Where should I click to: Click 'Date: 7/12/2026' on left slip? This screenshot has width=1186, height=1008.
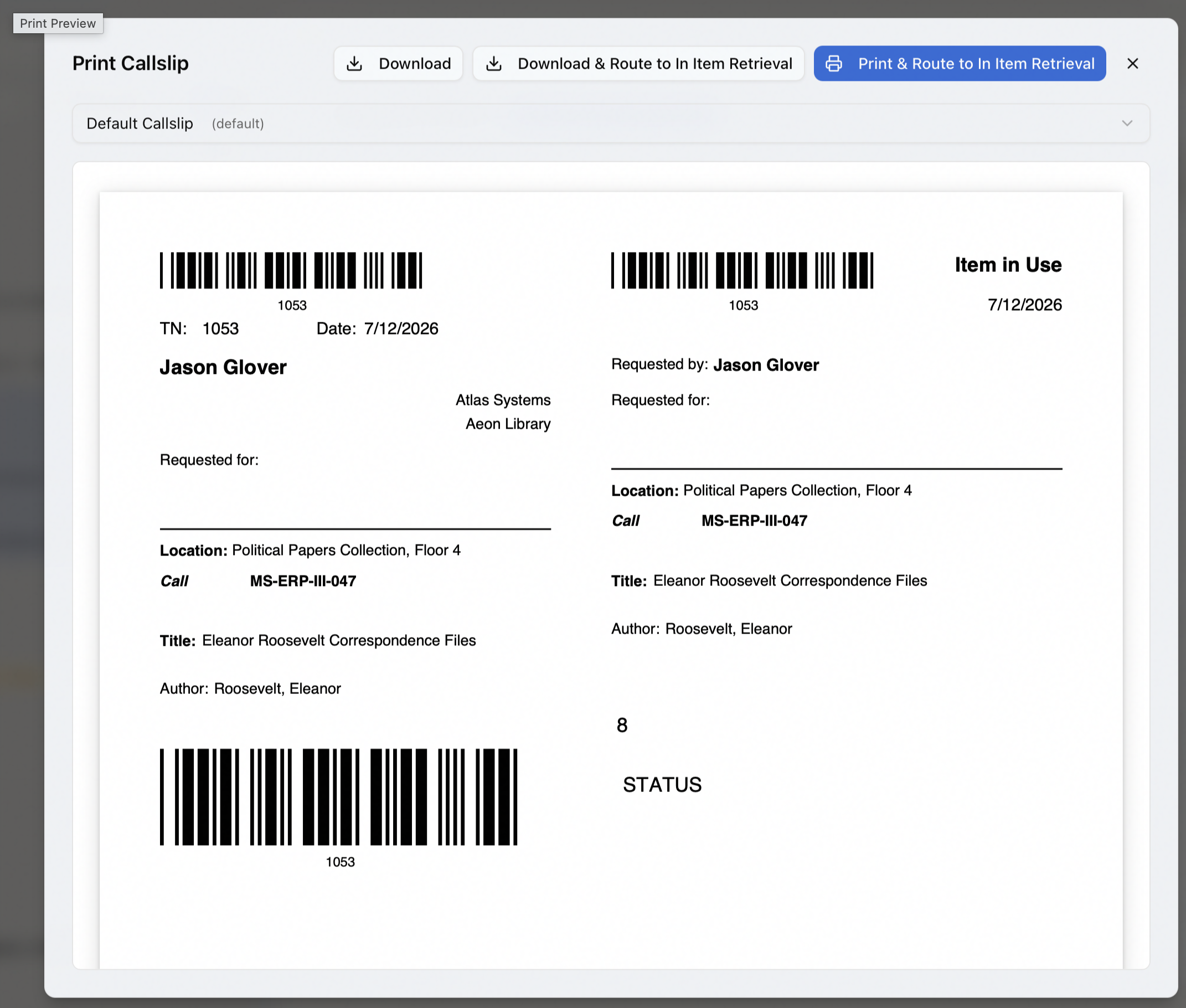[x=377, y=328]
